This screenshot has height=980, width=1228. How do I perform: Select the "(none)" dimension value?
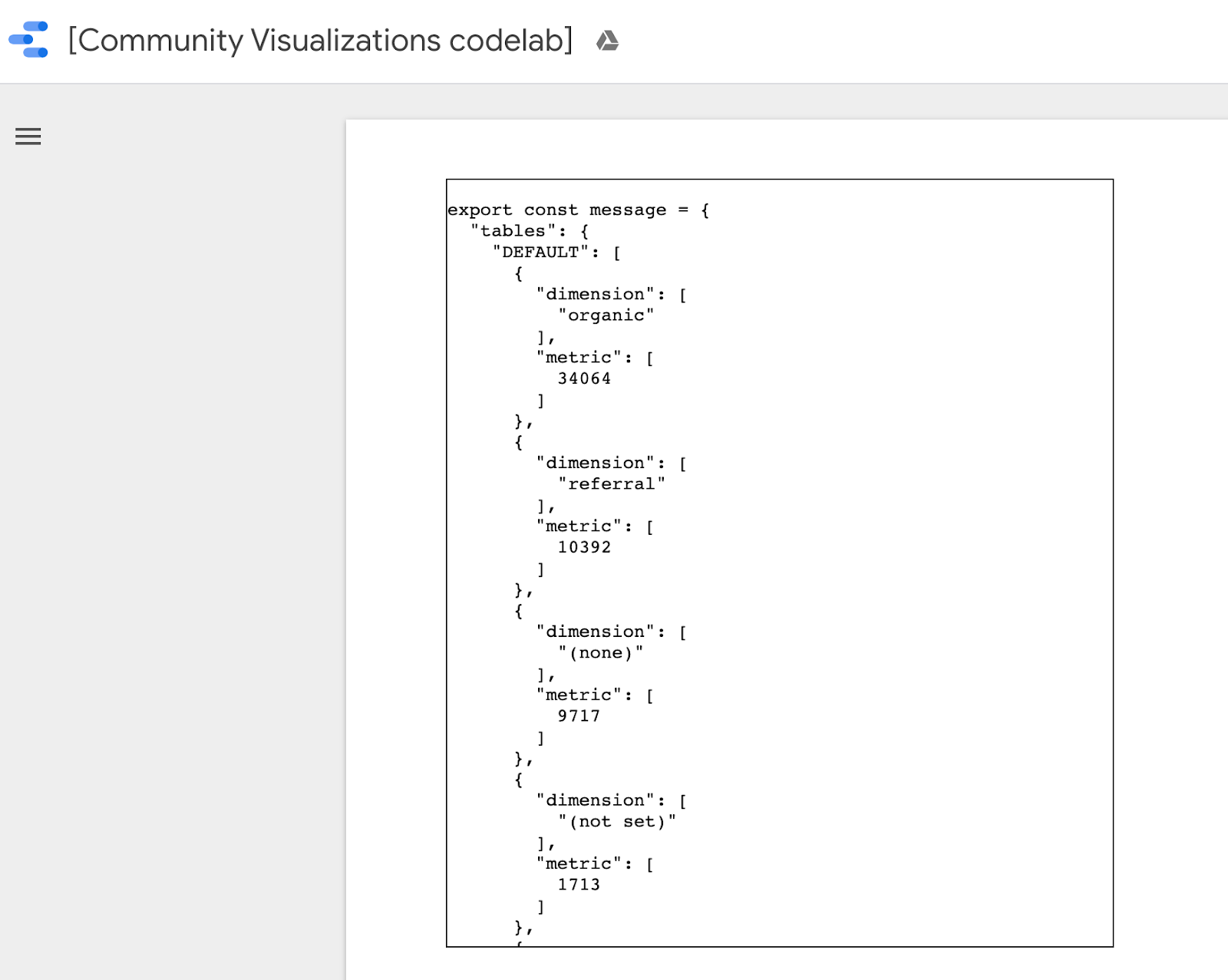(600, 653)
